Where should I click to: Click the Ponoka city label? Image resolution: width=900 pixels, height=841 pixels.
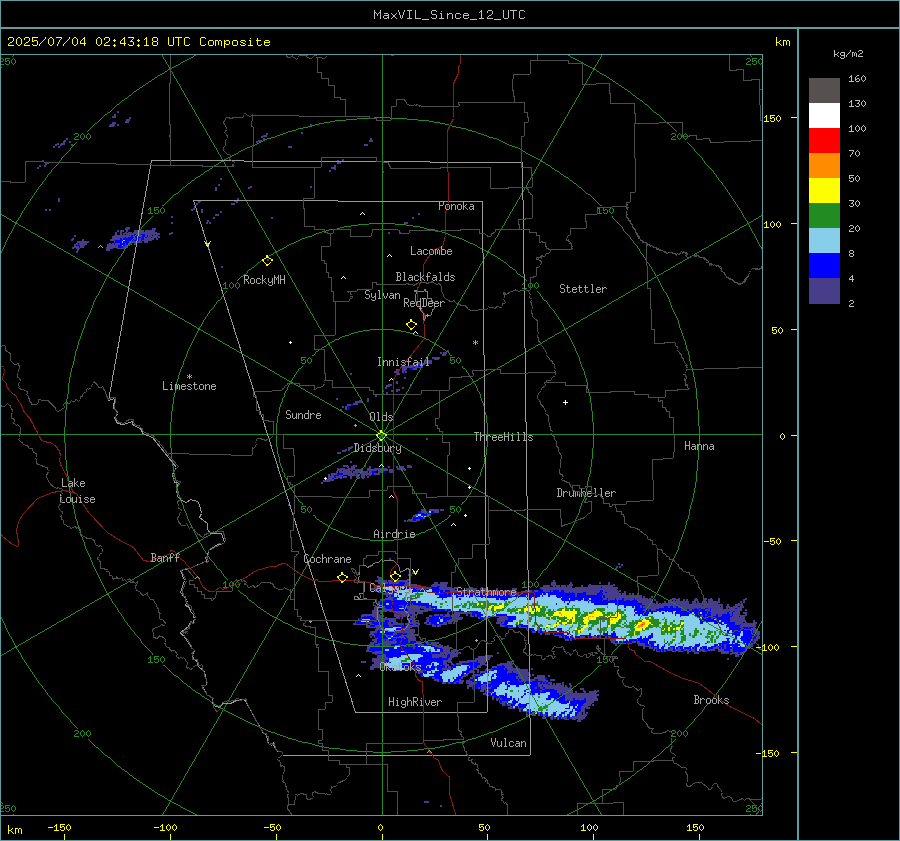[x=456, y=206]
